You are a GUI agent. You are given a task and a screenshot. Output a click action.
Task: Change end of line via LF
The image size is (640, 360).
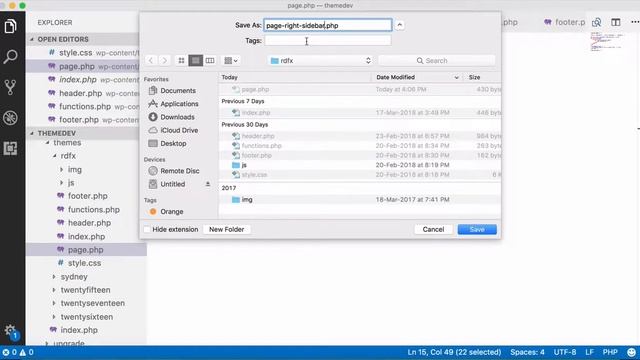tap(589, 352)
